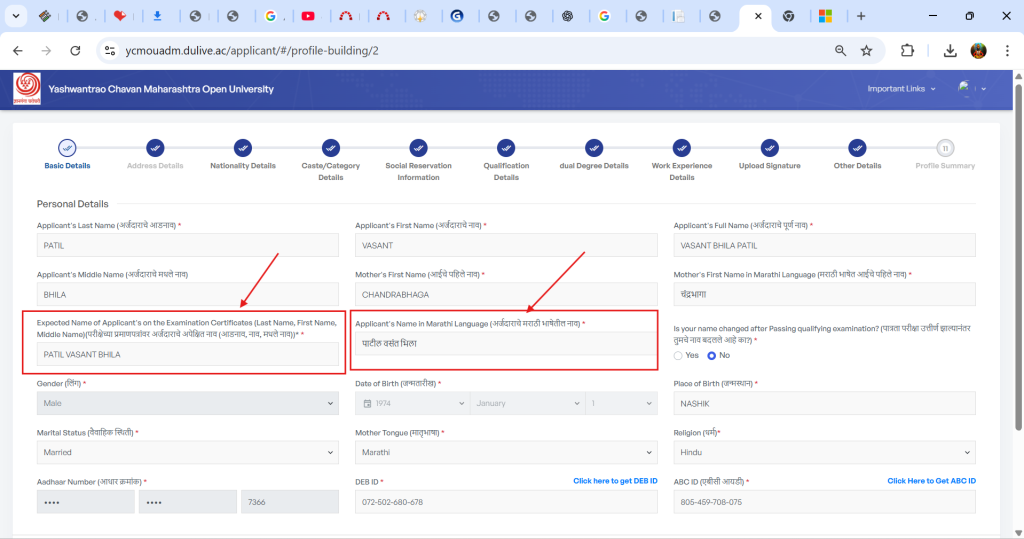Image resolution: width=1024 pixels, height=539 pixels.
Task: Open the Important Links menu
Action: pyautogui.click(x=901, y=89)
